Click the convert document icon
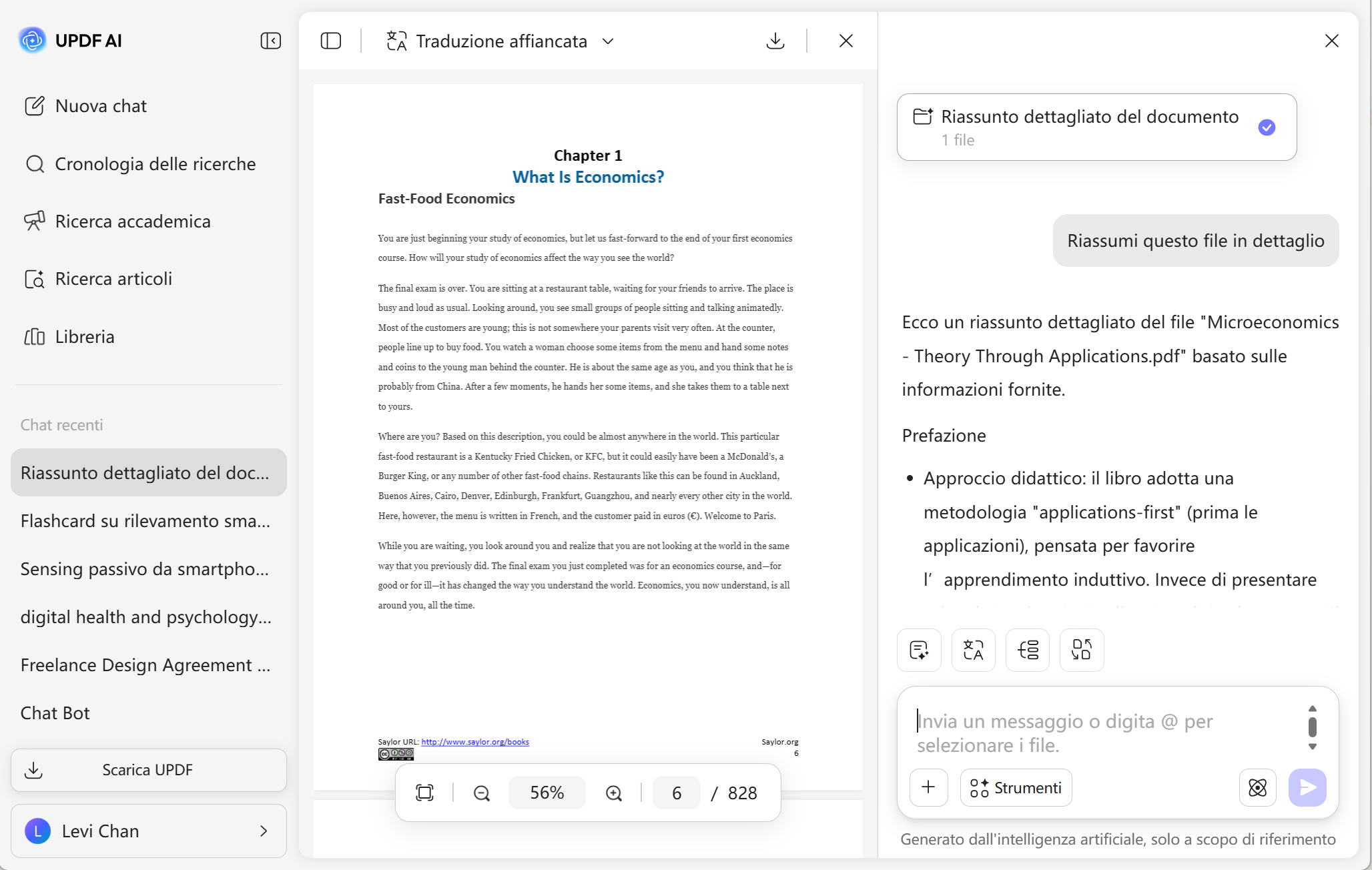 pos(1081,649)
